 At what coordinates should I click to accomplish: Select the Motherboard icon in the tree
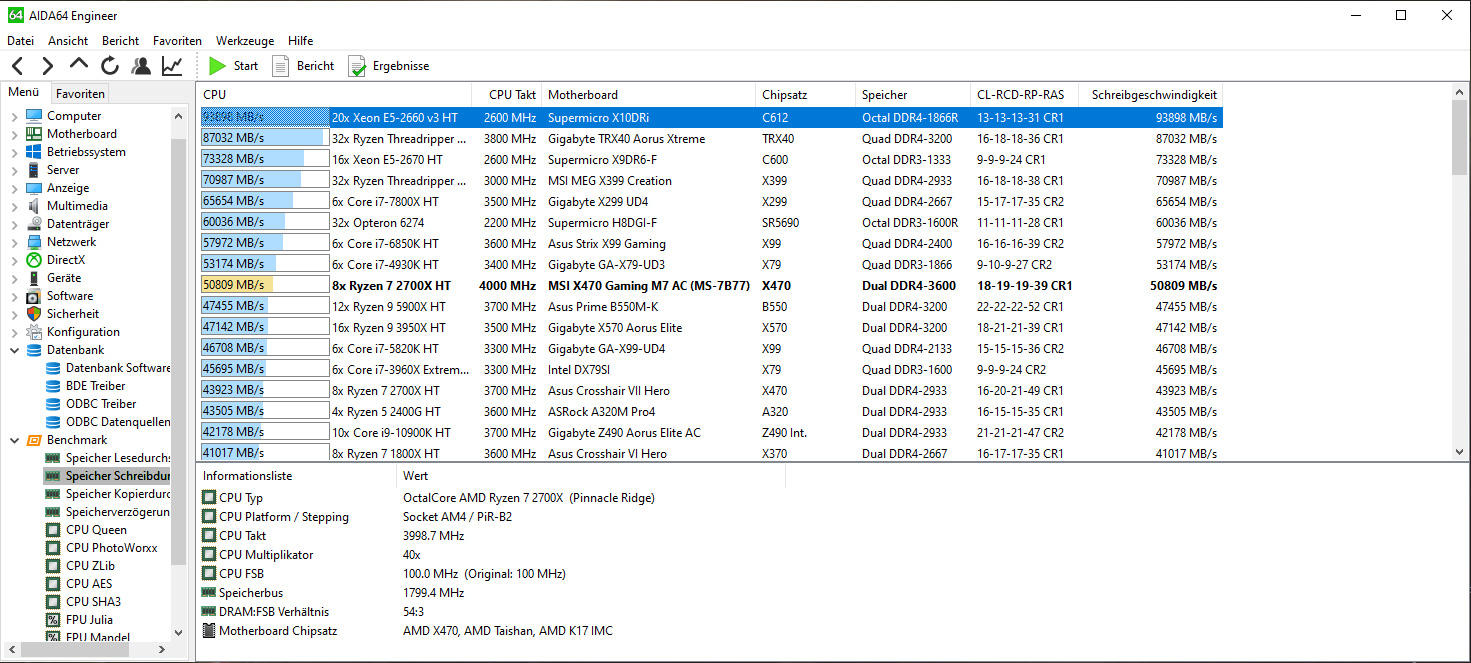[x=34, y=134]
